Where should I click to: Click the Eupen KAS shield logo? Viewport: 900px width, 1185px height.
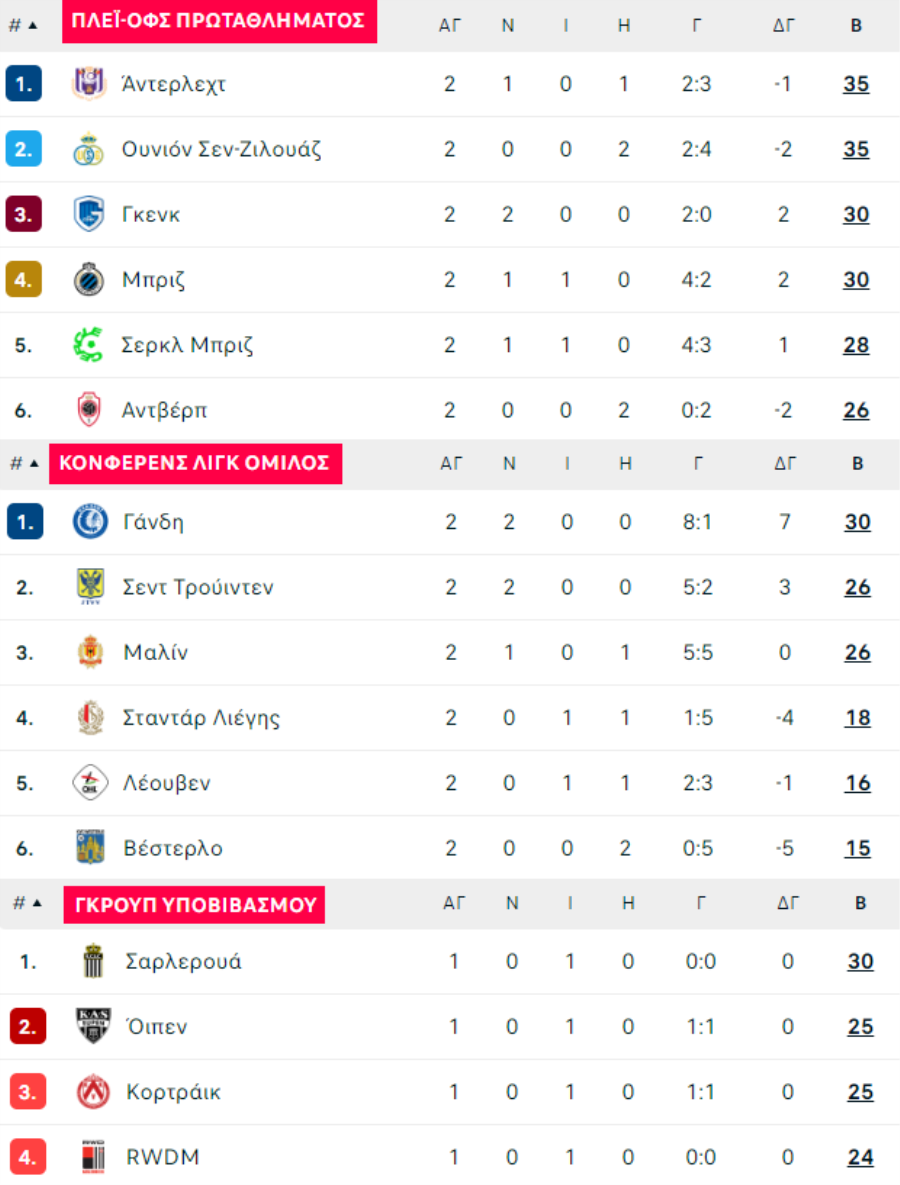93,1026
